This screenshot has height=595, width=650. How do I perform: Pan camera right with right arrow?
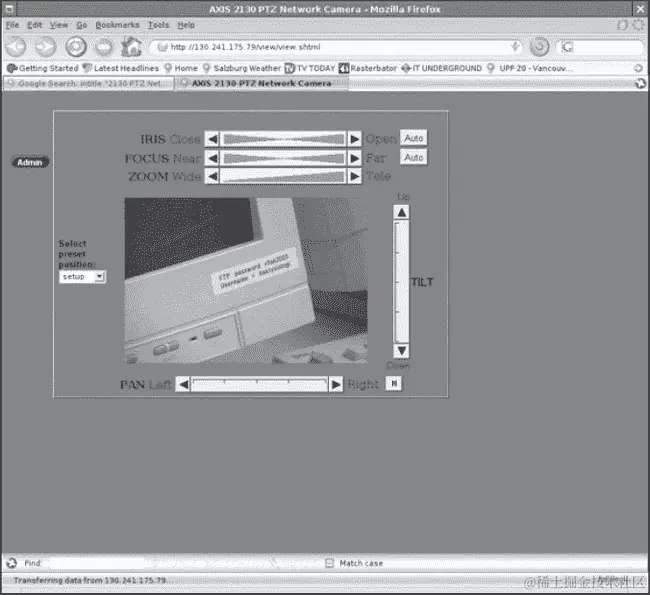[336, 384]
